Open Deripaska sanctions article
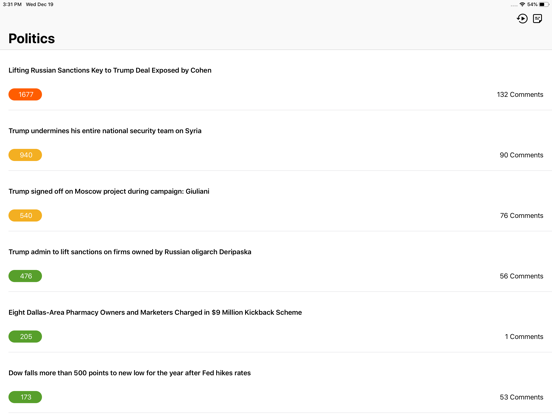This screenshot has height=414, width=552. click(130, 252)
